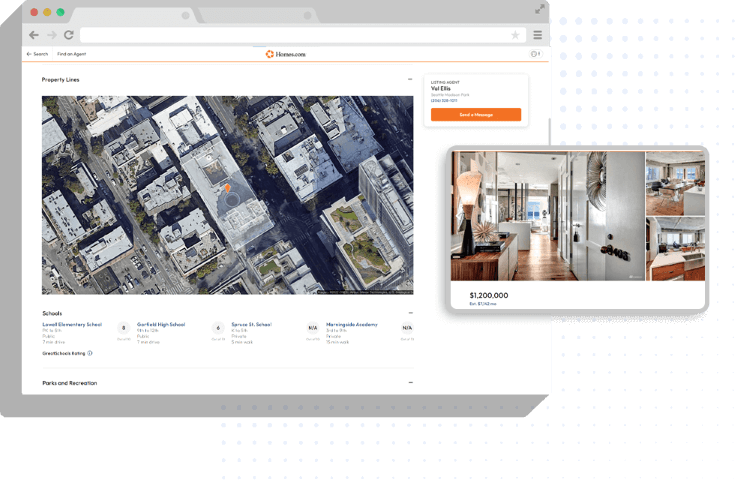
Task: Return to Search via back arrow link
Action: 38,54
